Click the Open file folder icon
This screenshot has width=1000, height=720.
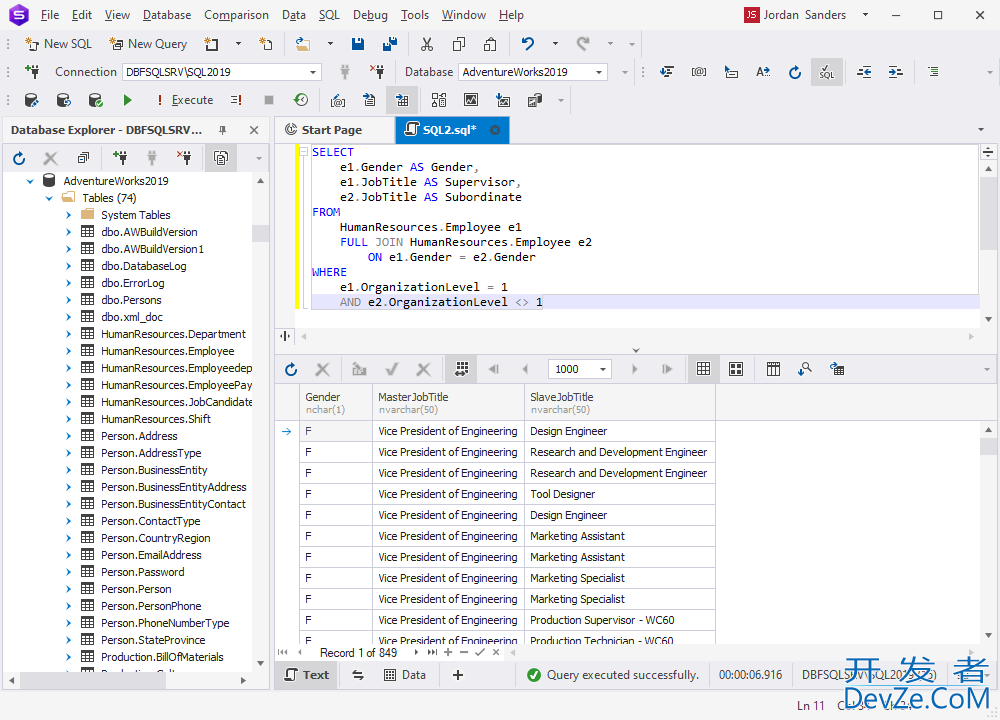click(303, 44)
